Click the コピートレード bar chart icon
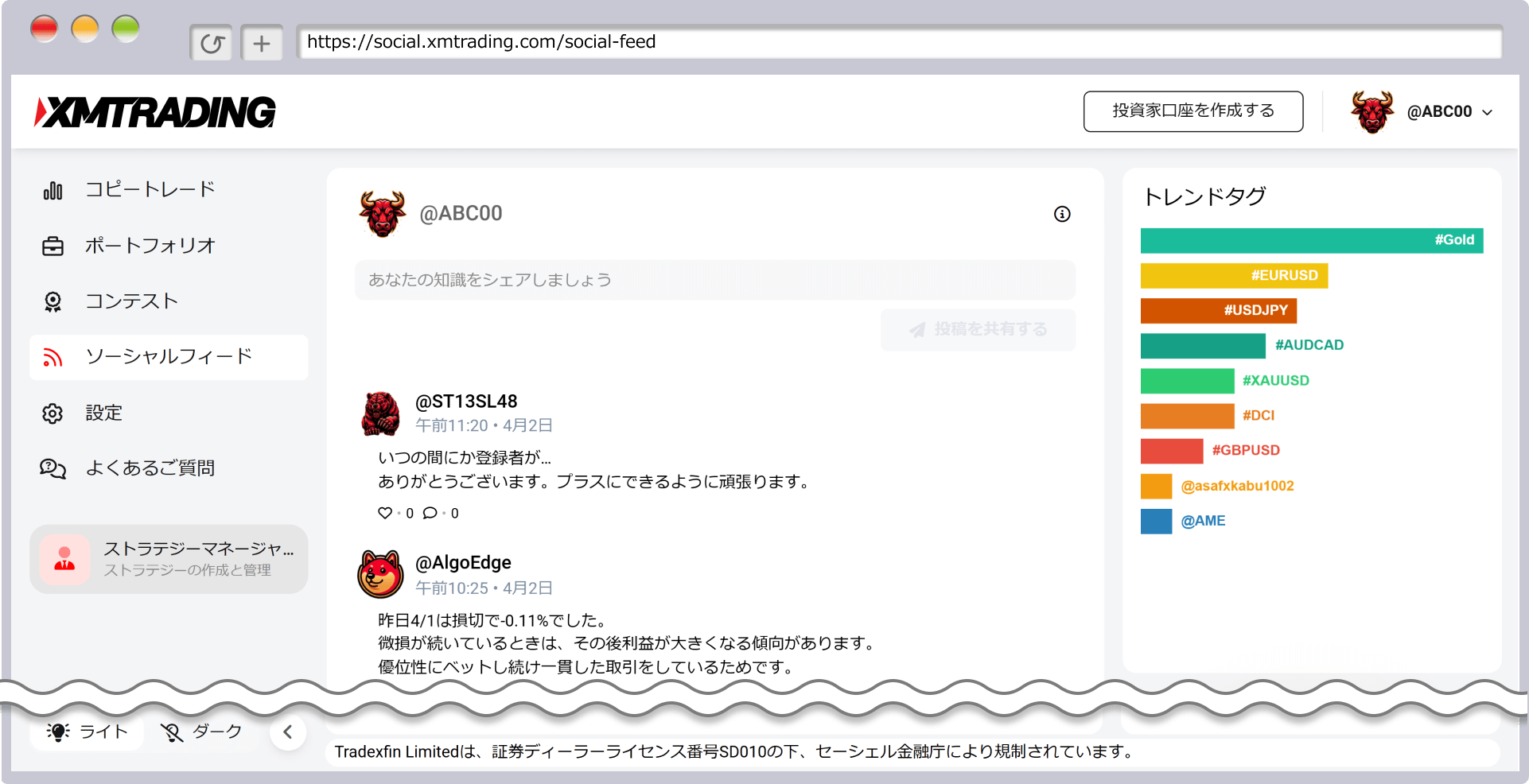The height and width of the screenshot is (784, 1529). coord(53,190)
